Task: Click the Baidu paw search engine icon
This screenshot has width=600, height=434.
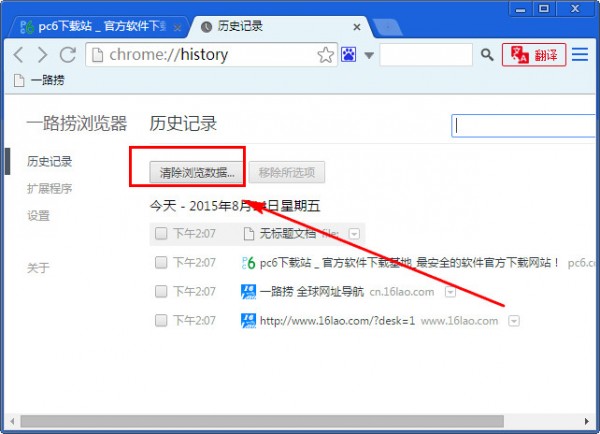Action: tap(349, 55)
